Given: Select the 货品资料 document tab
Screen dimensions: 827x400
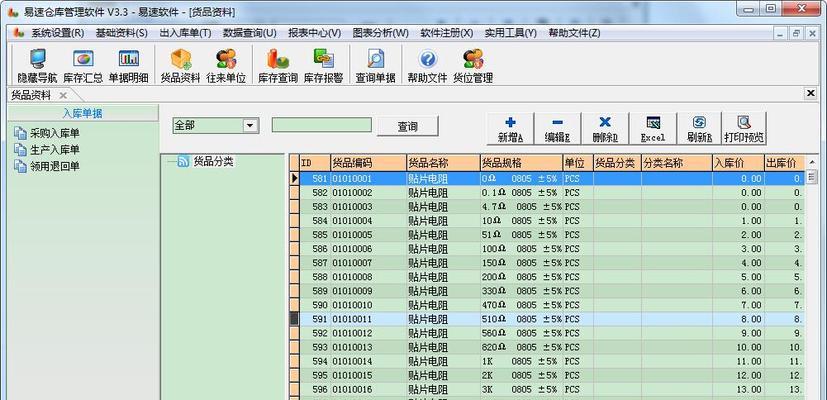Looking at the screenshot, I should (31, 96).
